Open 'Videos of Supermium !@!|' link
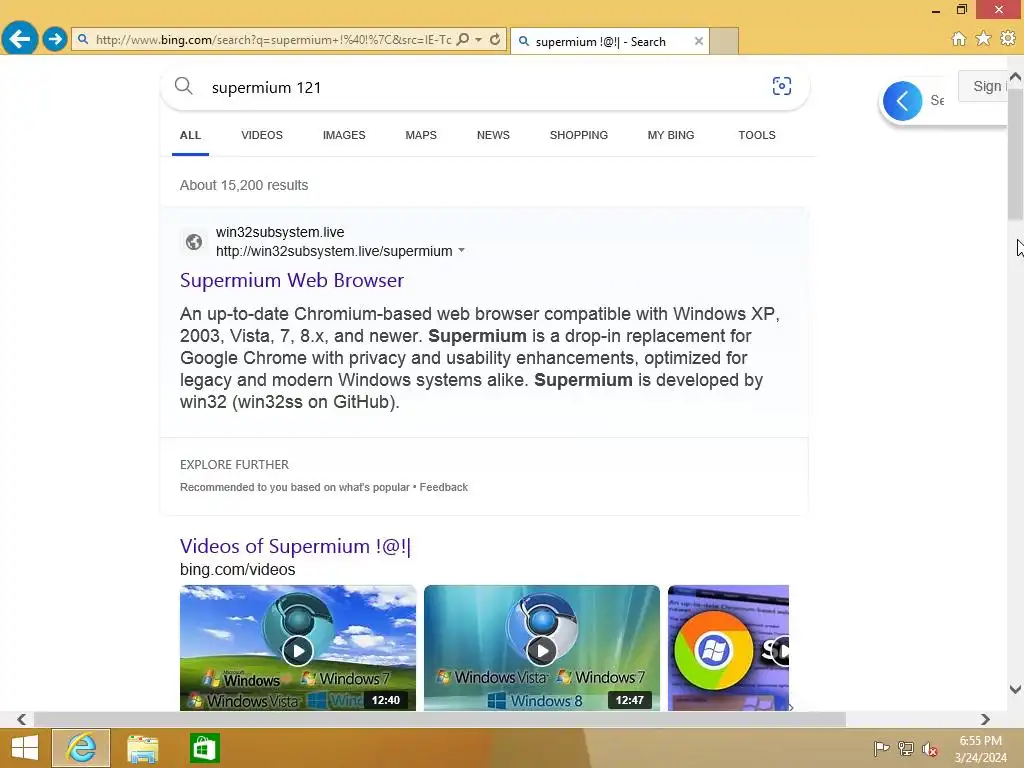The width and height of the screenshot is (1024, 768). coord(295,546)
